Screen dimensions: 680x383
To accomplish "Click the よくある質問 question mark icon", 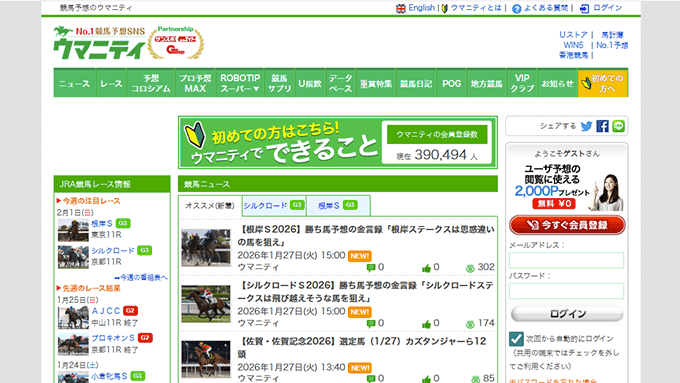I will 516,9.
